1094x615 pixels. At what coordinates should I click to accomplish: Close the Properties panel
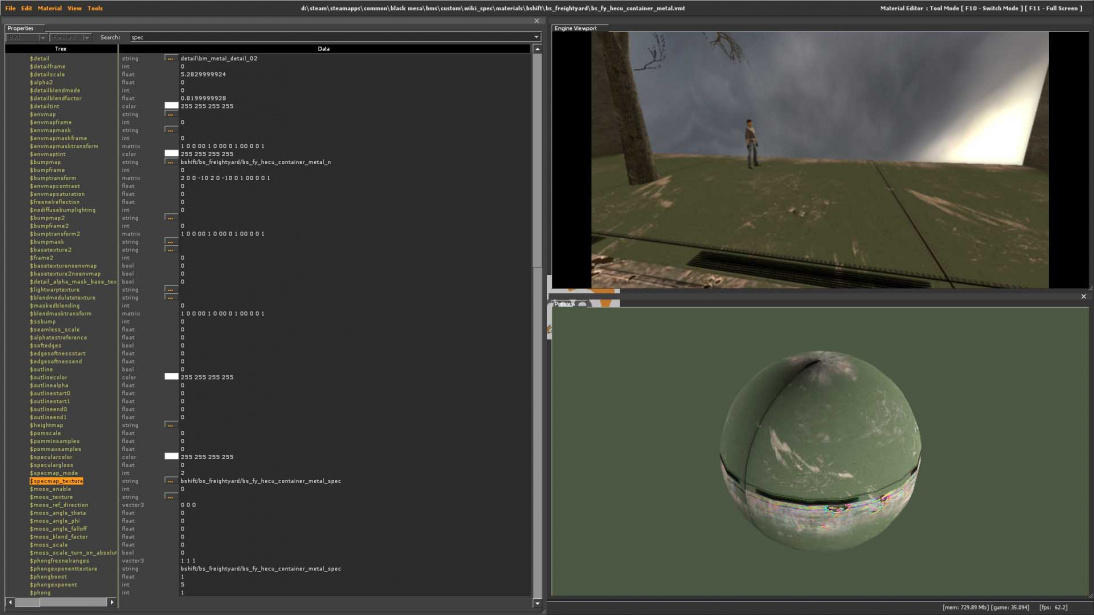537,21
